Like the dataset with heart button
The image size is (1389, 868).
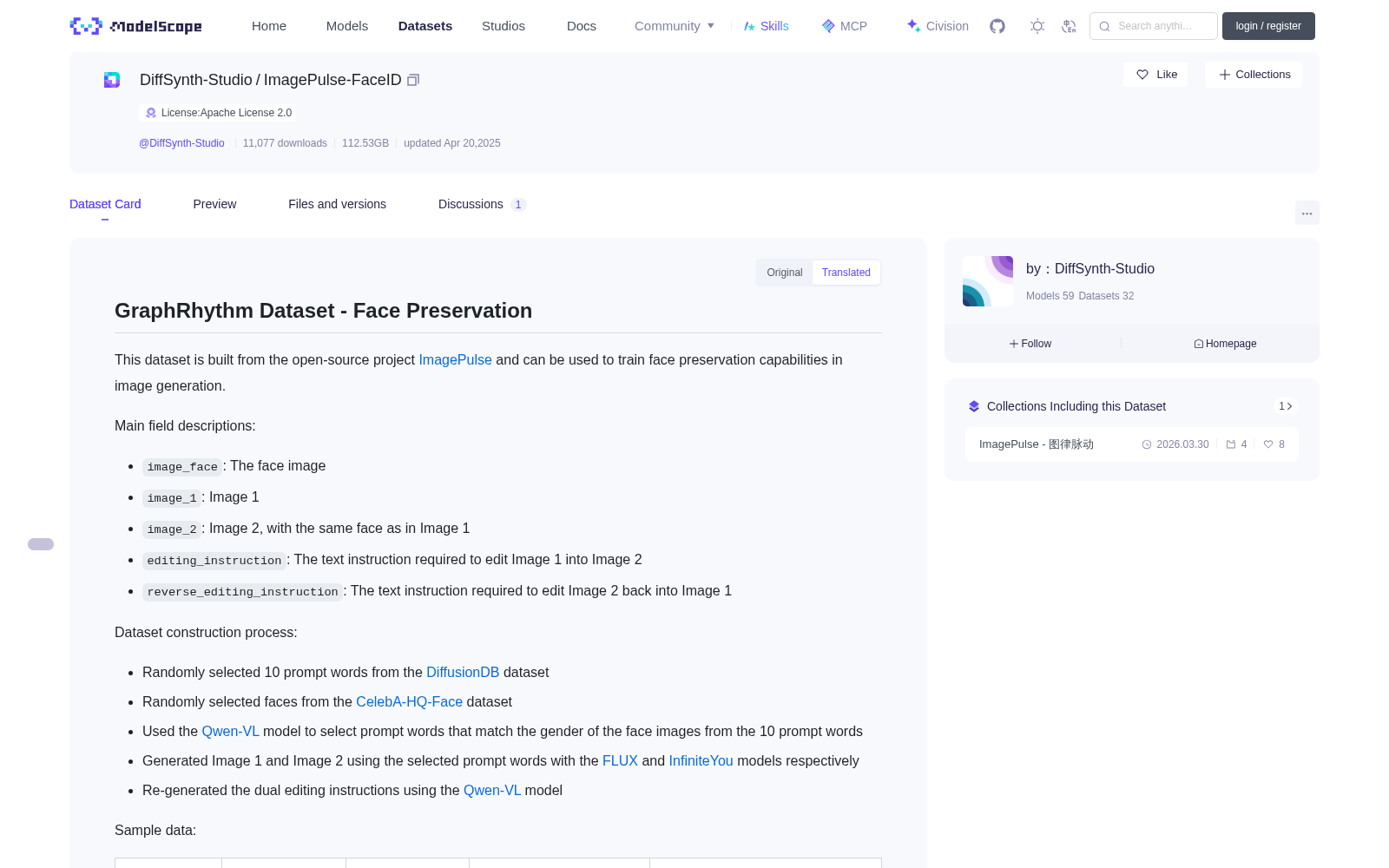coord(1155,75)
